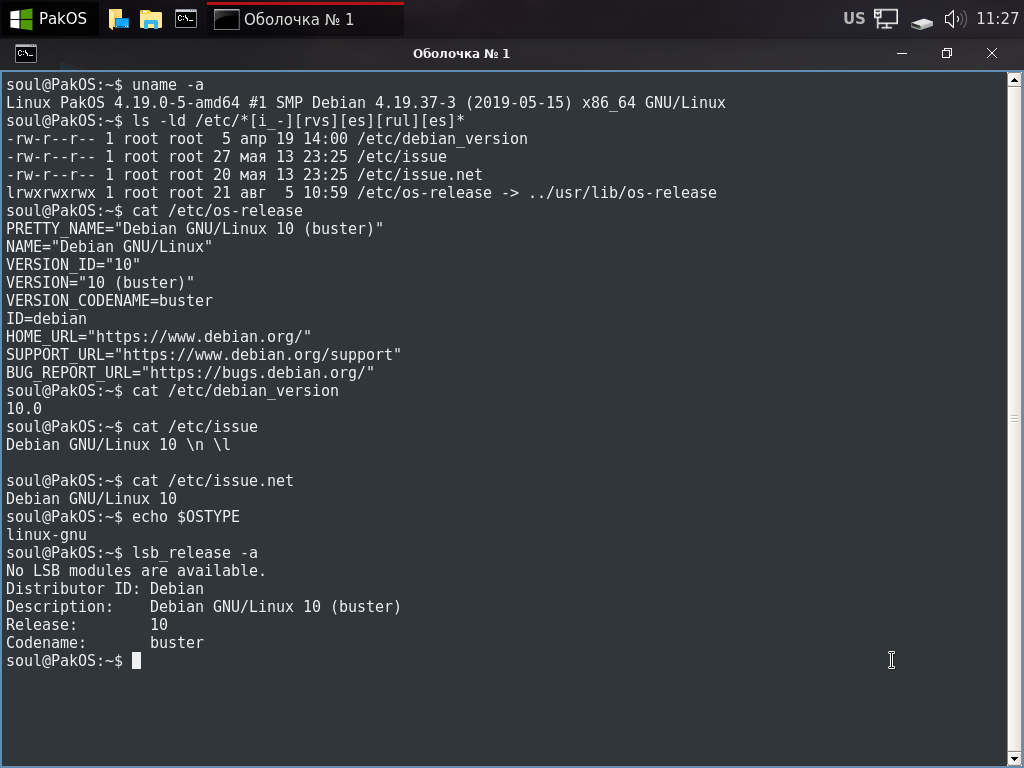Click the terminal prompt cursor at last line
1024x768 pixels.
click(136, 660)
